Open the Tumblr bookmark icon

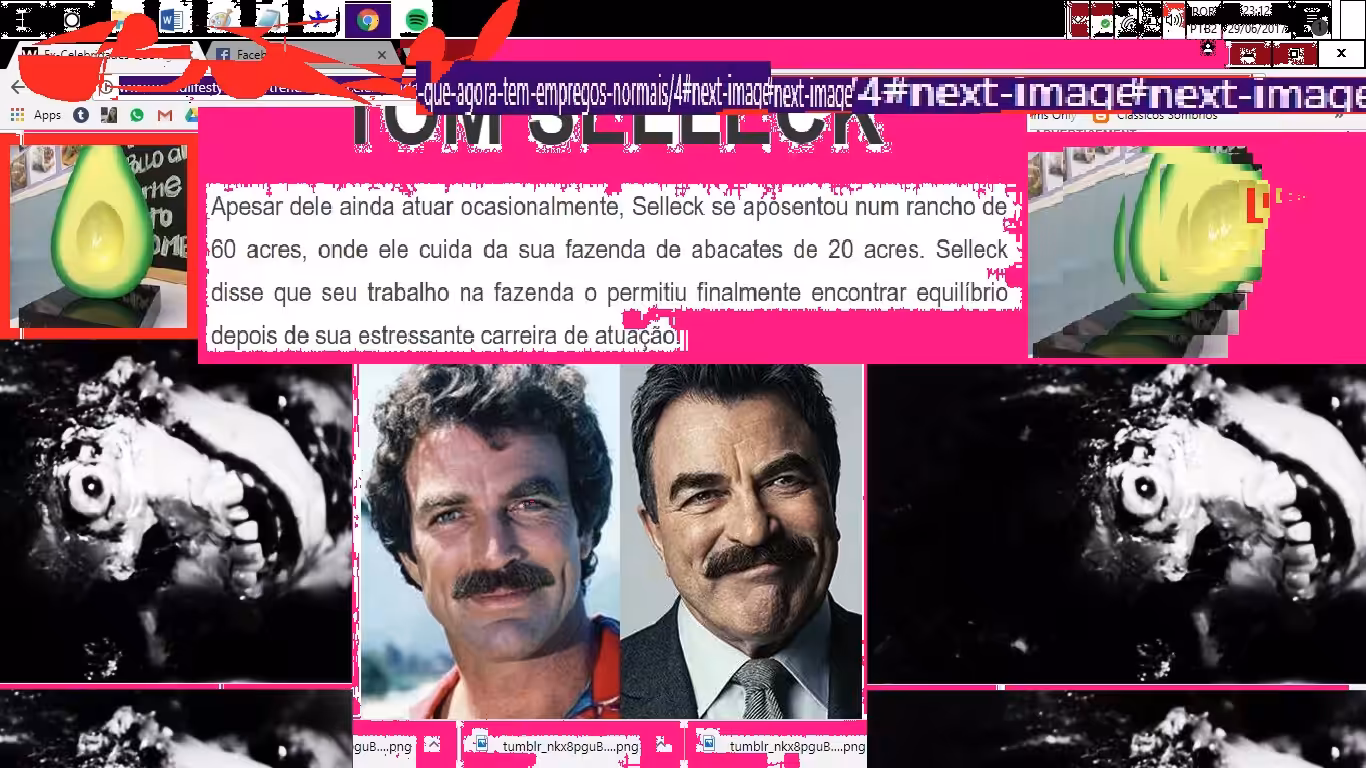[81, 115]
